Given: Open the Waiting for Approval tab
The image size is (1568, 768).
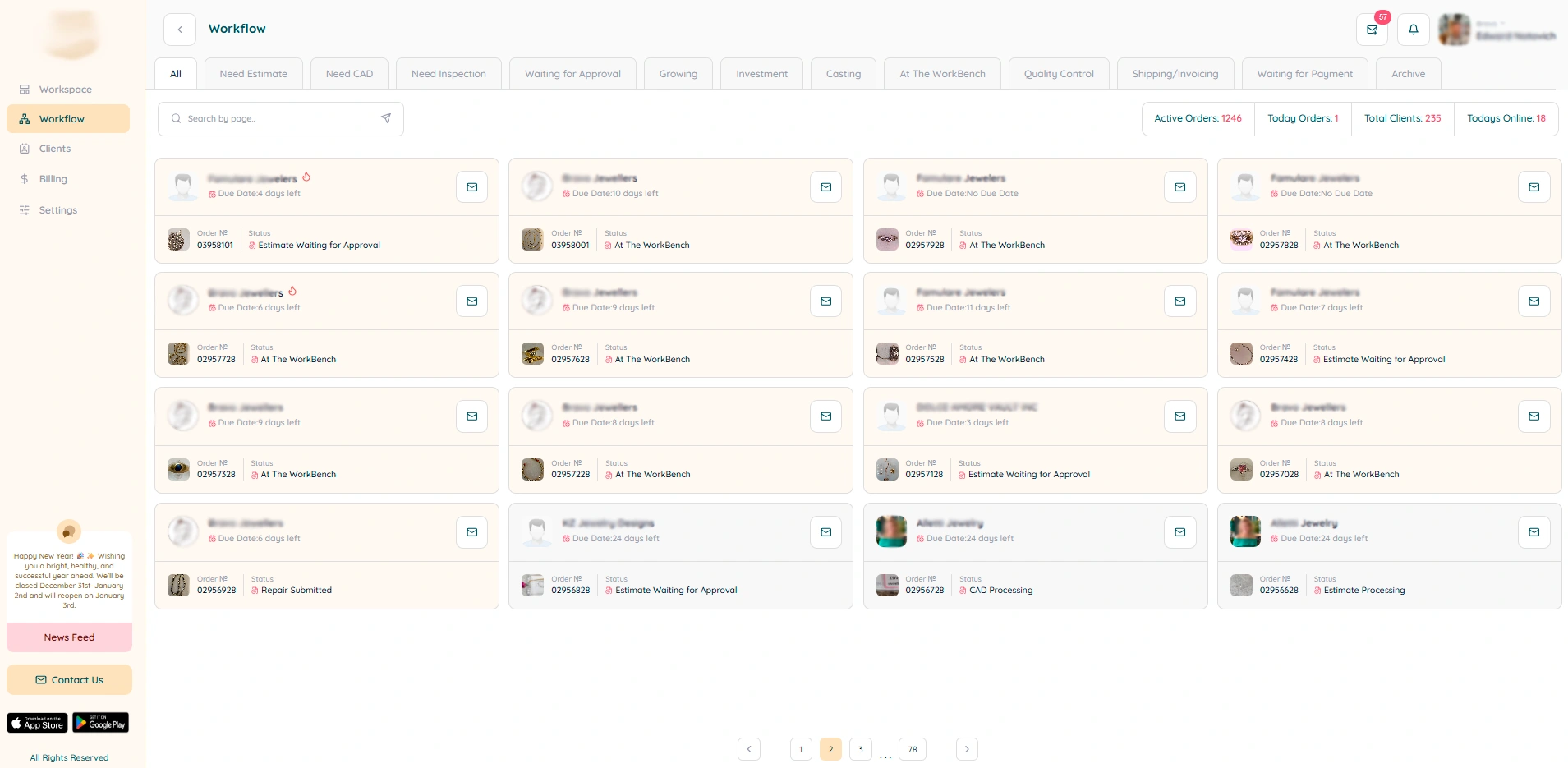Looking at the screenshot, I should [573, 74].
